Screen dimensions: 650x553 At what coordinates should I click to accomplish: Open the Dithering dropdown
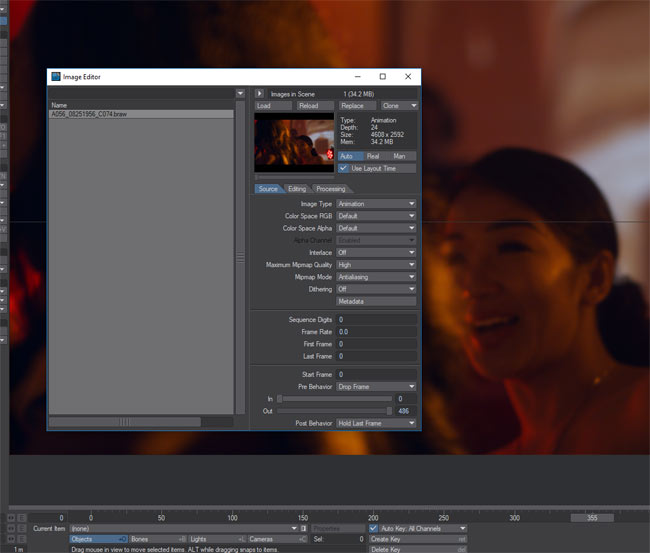pos(376,289)
